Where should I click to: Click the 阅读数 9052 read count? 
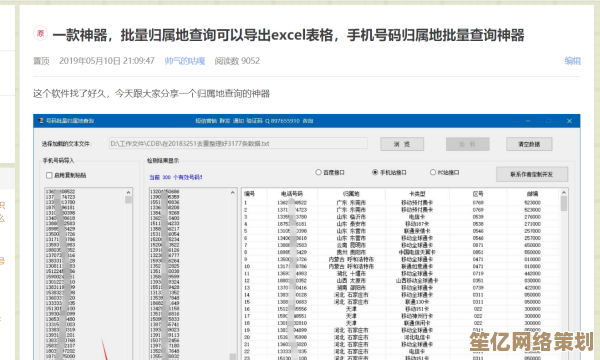237,61
